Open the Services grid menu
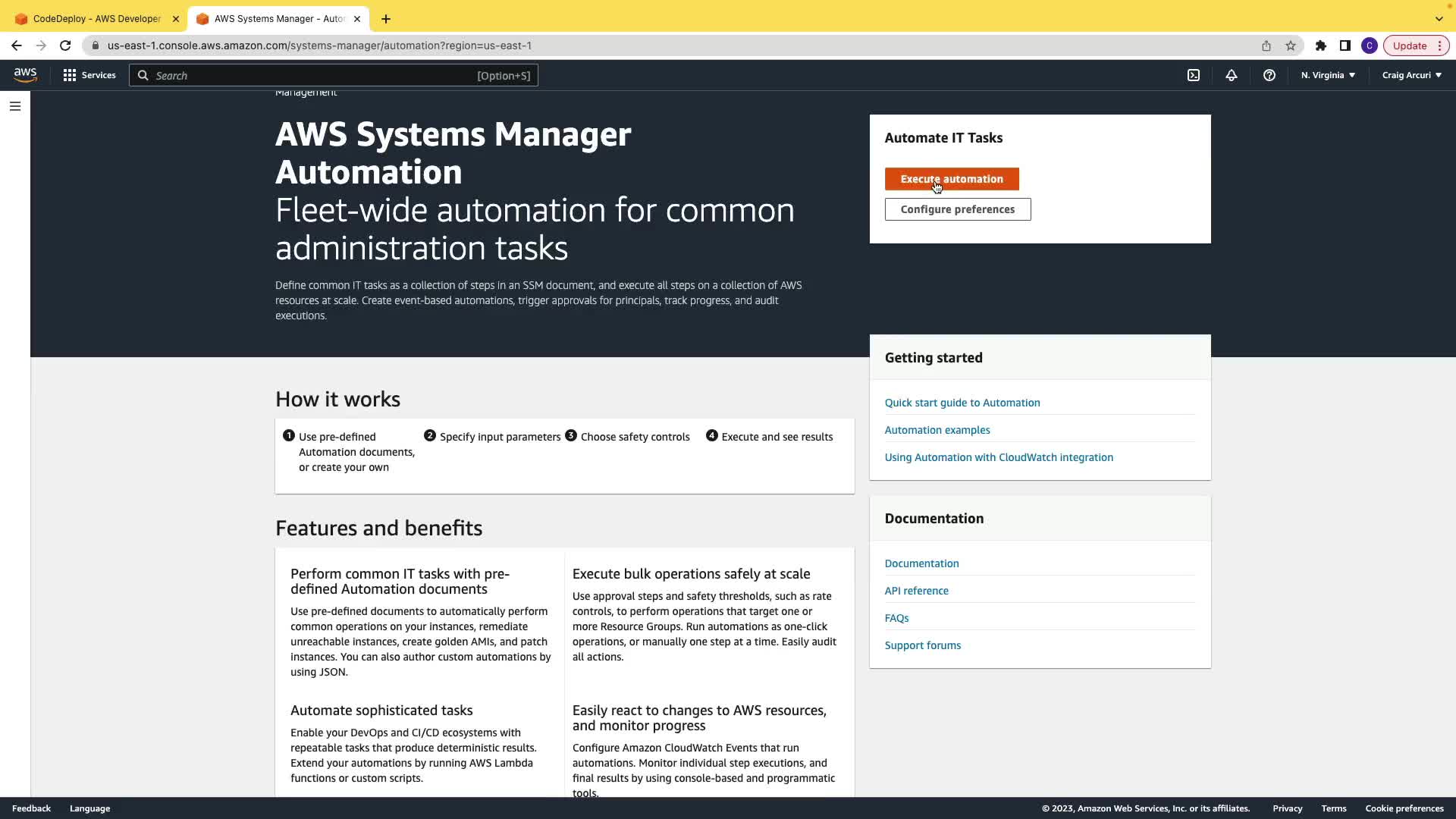This screenshot has height=819, width=1456. [x=89, y=75]
